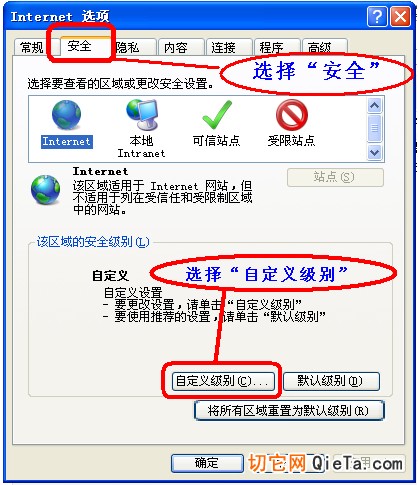Viewport: 418px width, 485px height.
Task: Click the 自定义级别(C)... button
Action: click(x=223, y=381)
